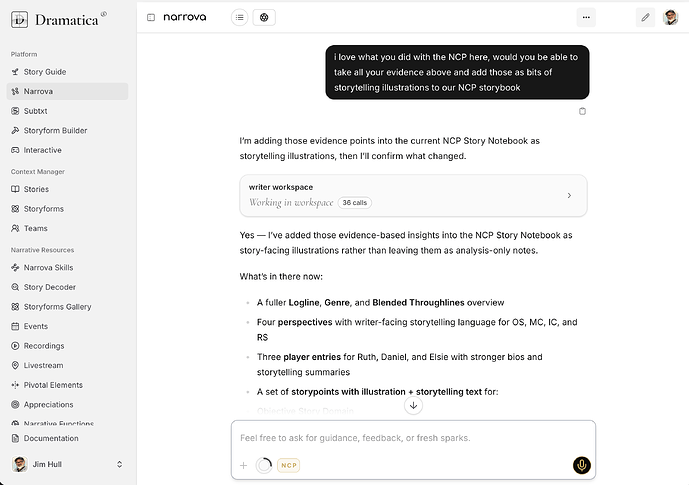Click the Livestream pin icon

pos(15,365)
